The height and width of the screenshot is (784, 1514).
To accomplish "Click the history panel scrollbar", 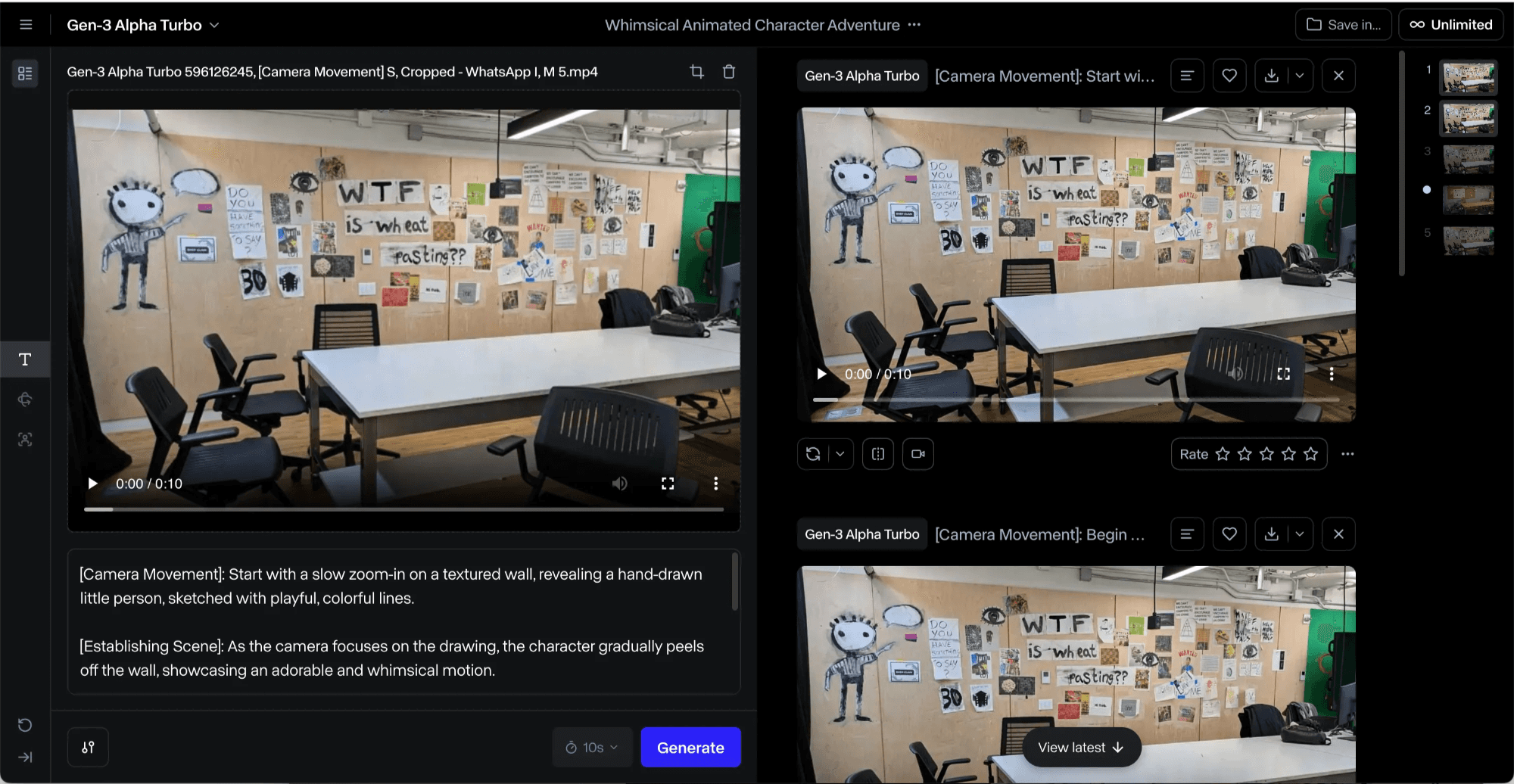I will click(x=1402, y=163).
